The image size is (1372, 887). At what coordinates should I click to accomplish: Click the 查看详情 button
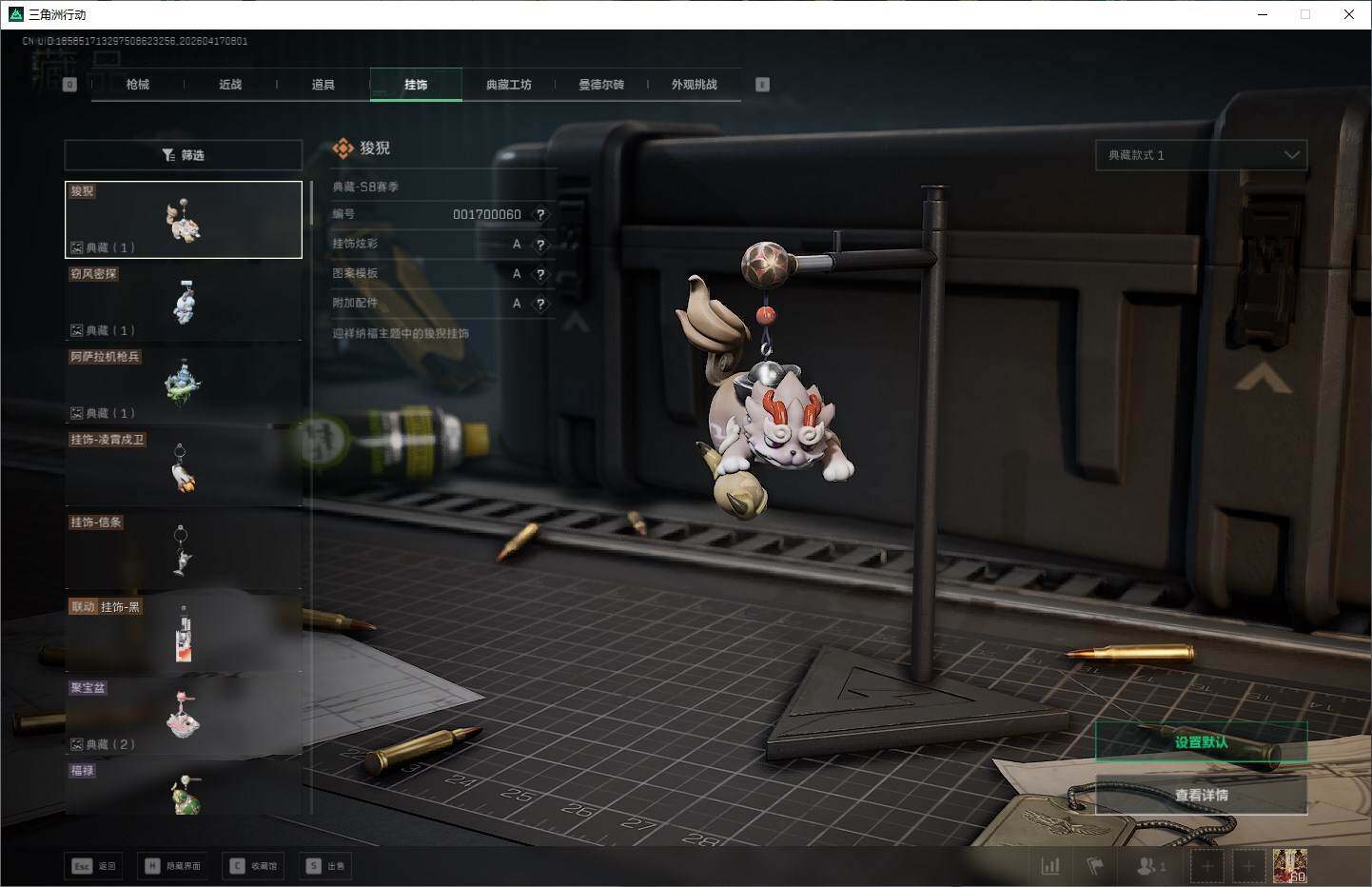[x=1201, y=795]
